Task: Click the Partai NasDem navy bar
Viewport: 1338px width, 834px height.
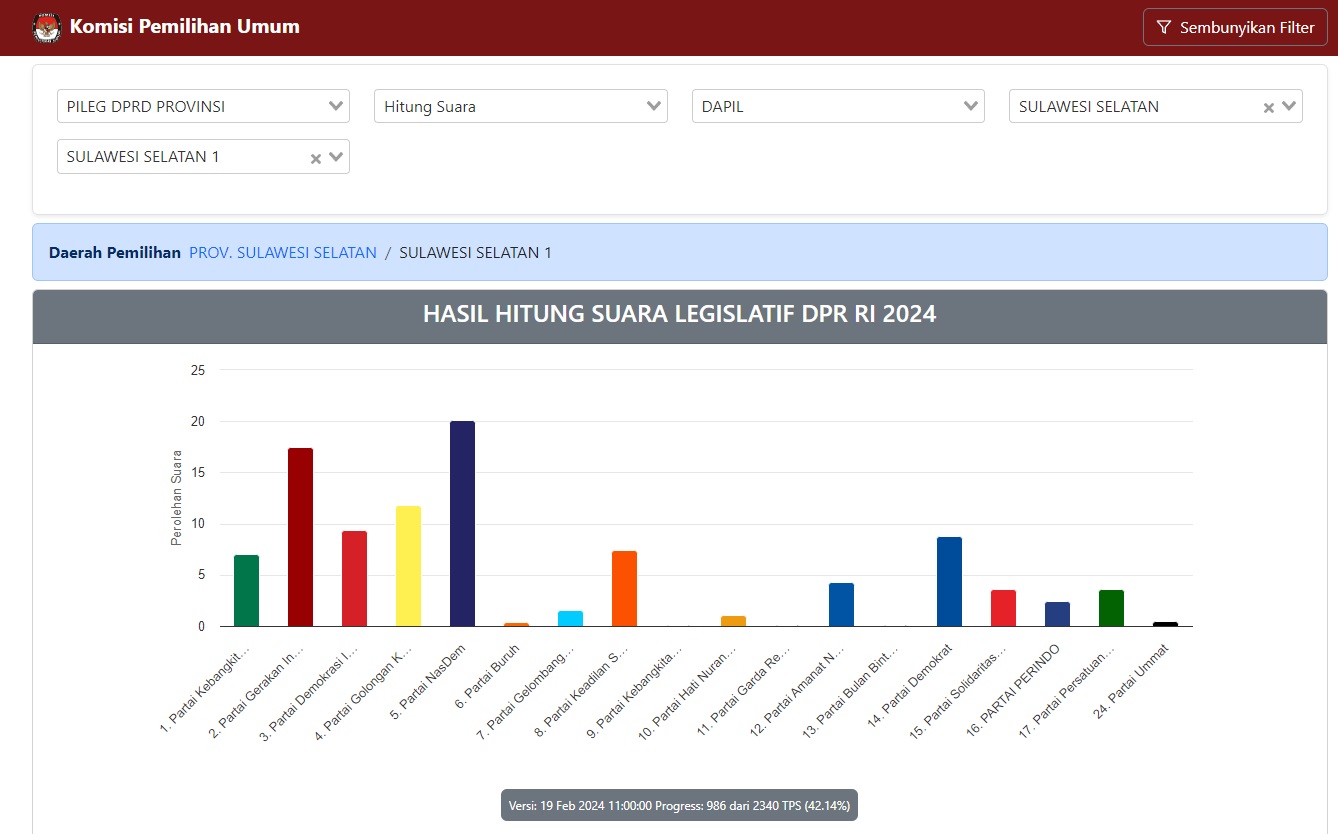Action: coord(462,524)
